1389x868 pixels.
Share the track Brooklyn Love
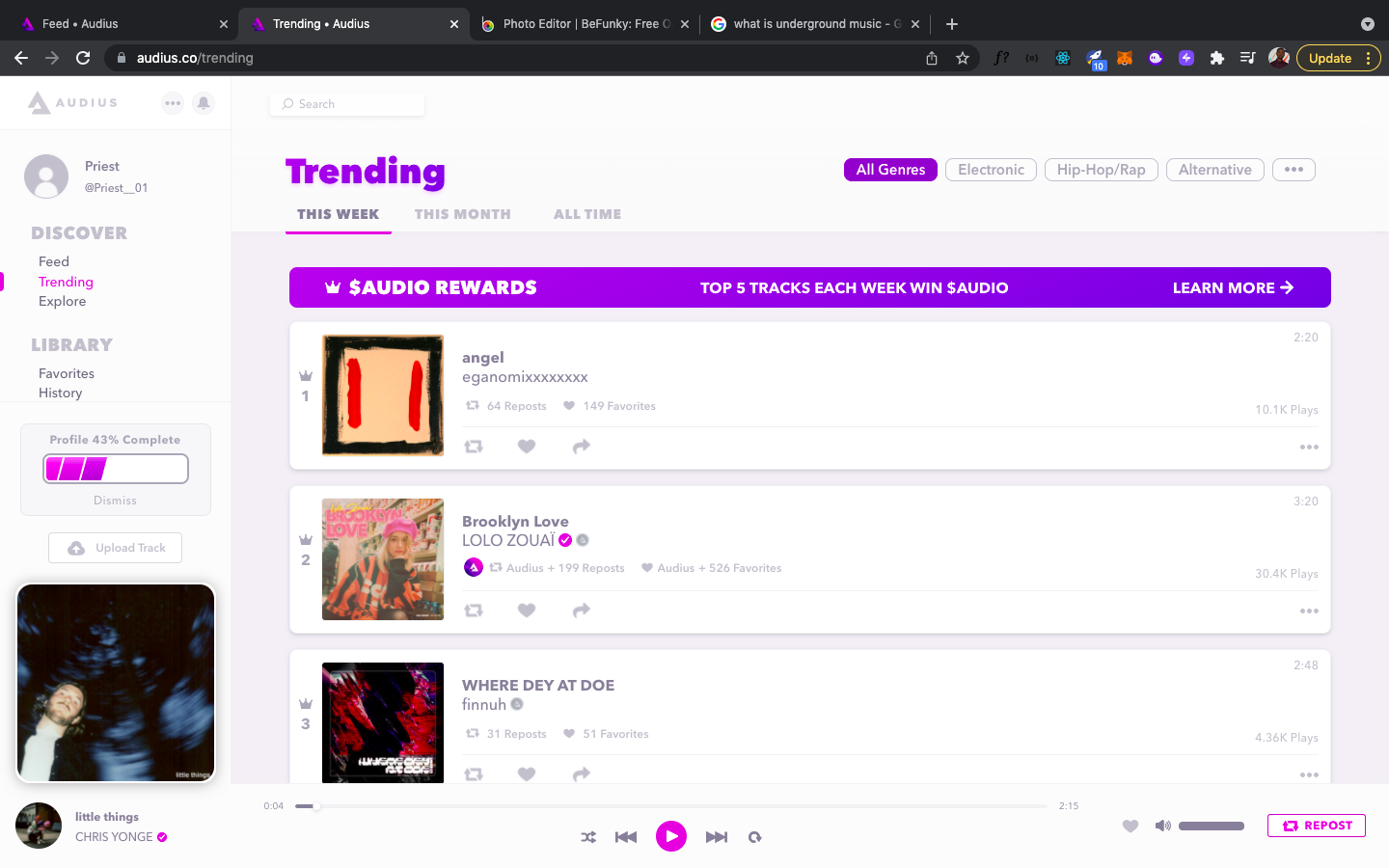581,610
